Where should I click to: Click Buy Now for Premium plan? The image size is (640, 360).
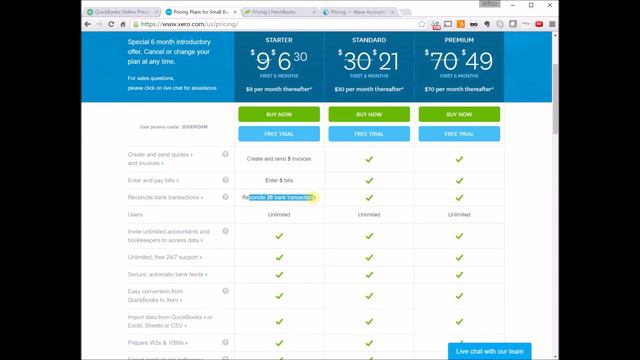459,114
